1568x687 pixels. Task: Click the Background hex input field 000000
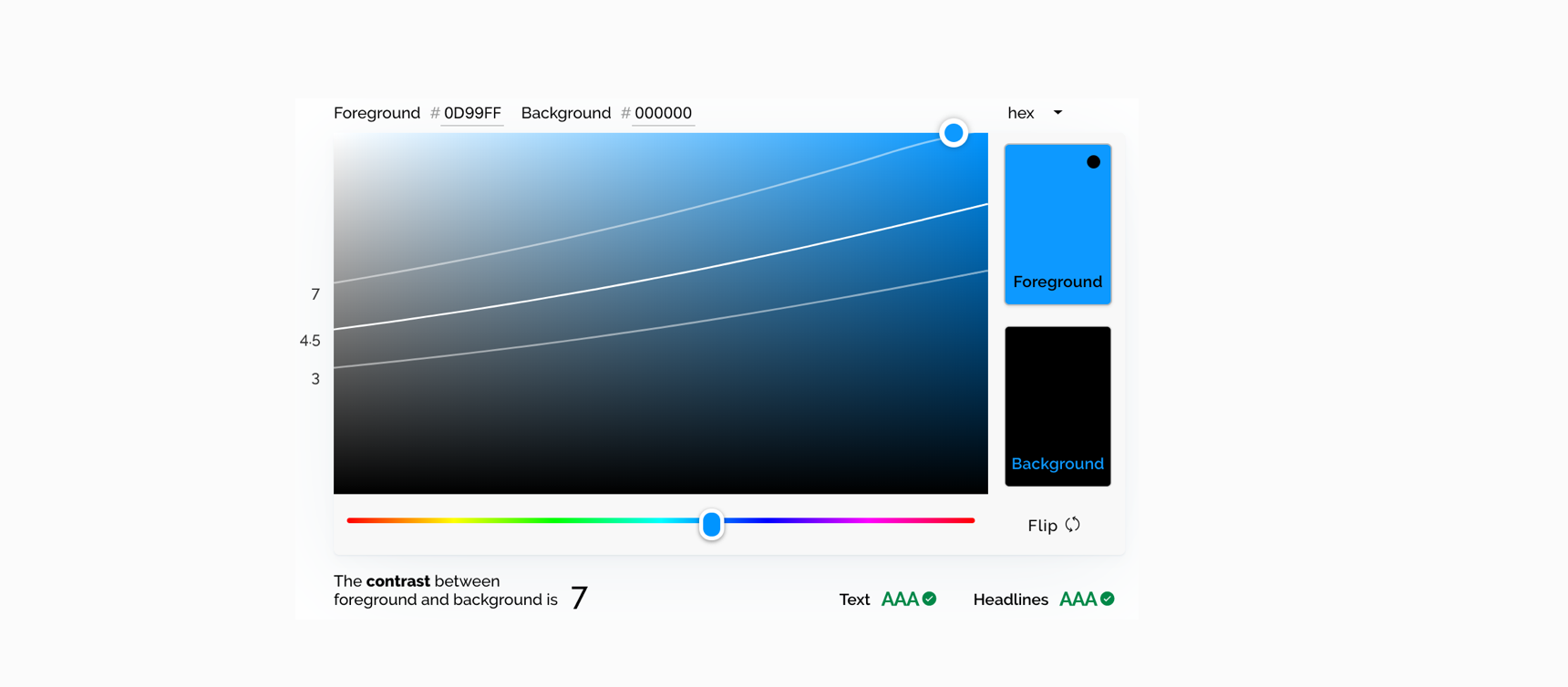[x=663, y=113]
